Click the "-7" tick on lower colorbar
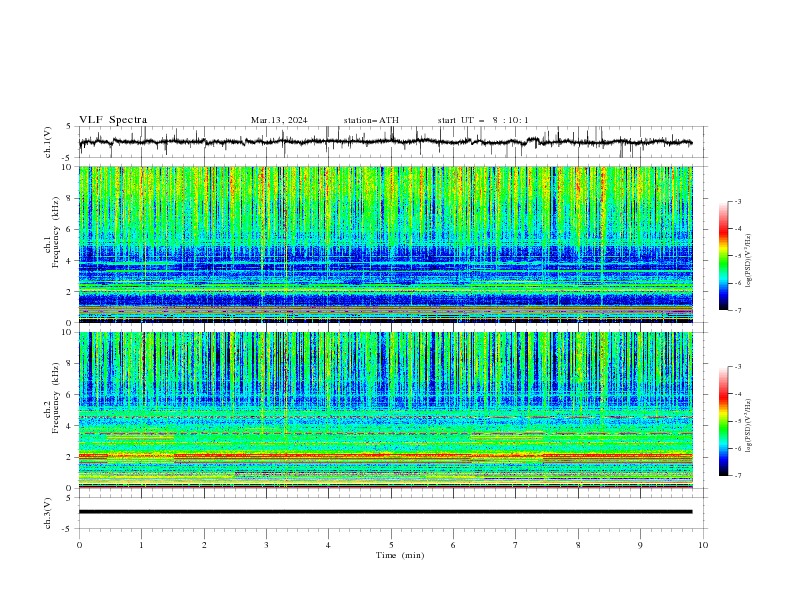The height and width of the screenshot is (612, 792). (x=737, y=475)
